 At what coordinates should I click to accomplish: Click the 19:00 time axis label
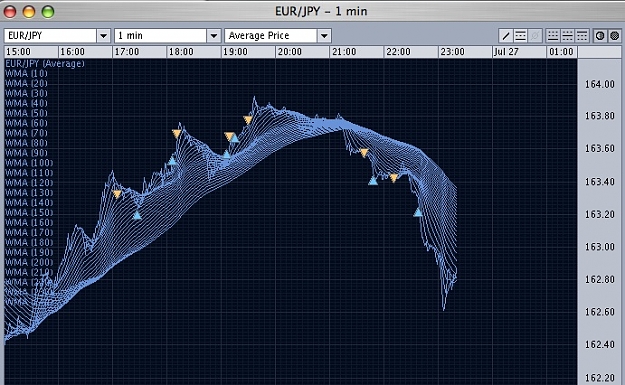tap(235, 52)
